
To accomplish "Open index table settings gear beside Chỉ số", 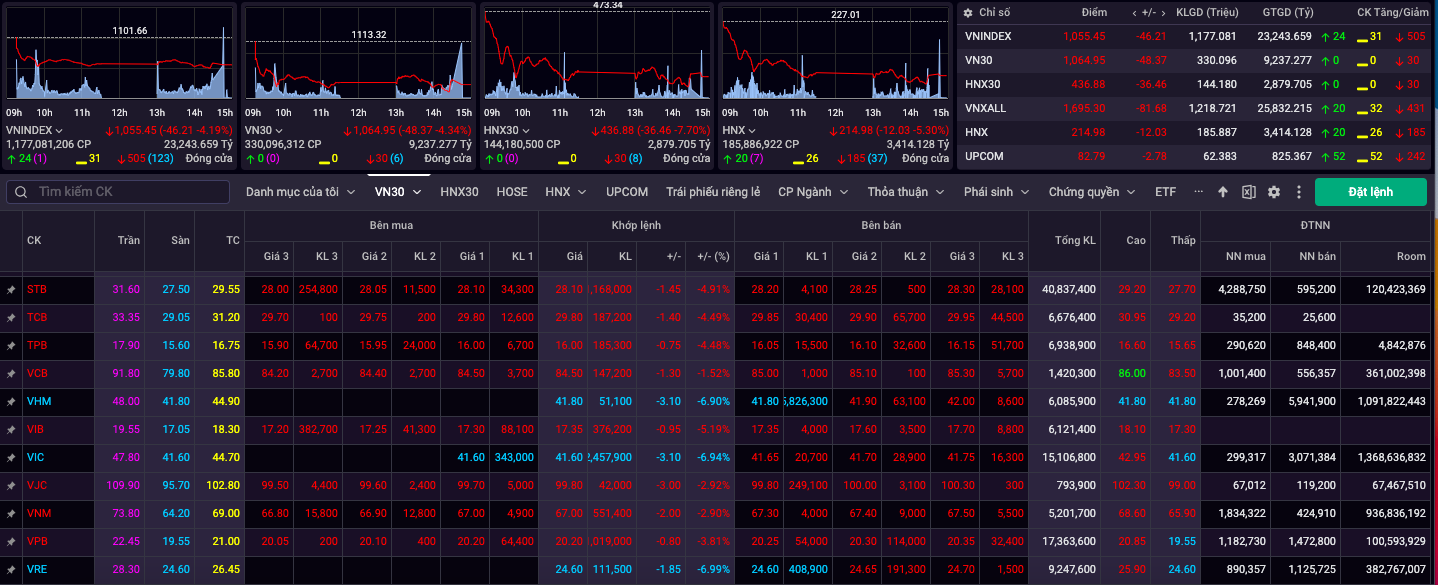I will click(x=968, y=12).
